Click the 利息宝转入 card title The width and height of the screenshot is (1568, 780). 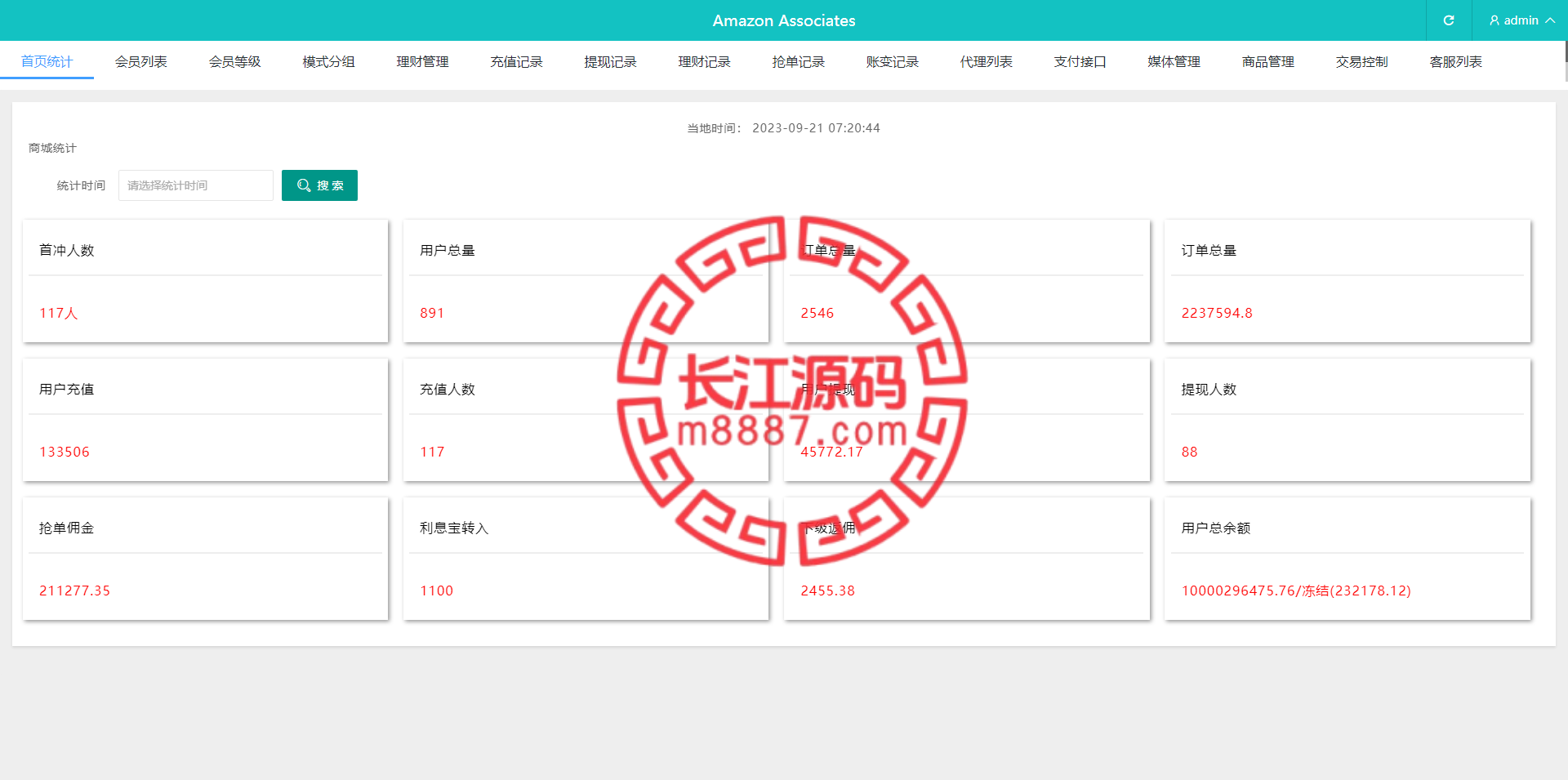454,528
